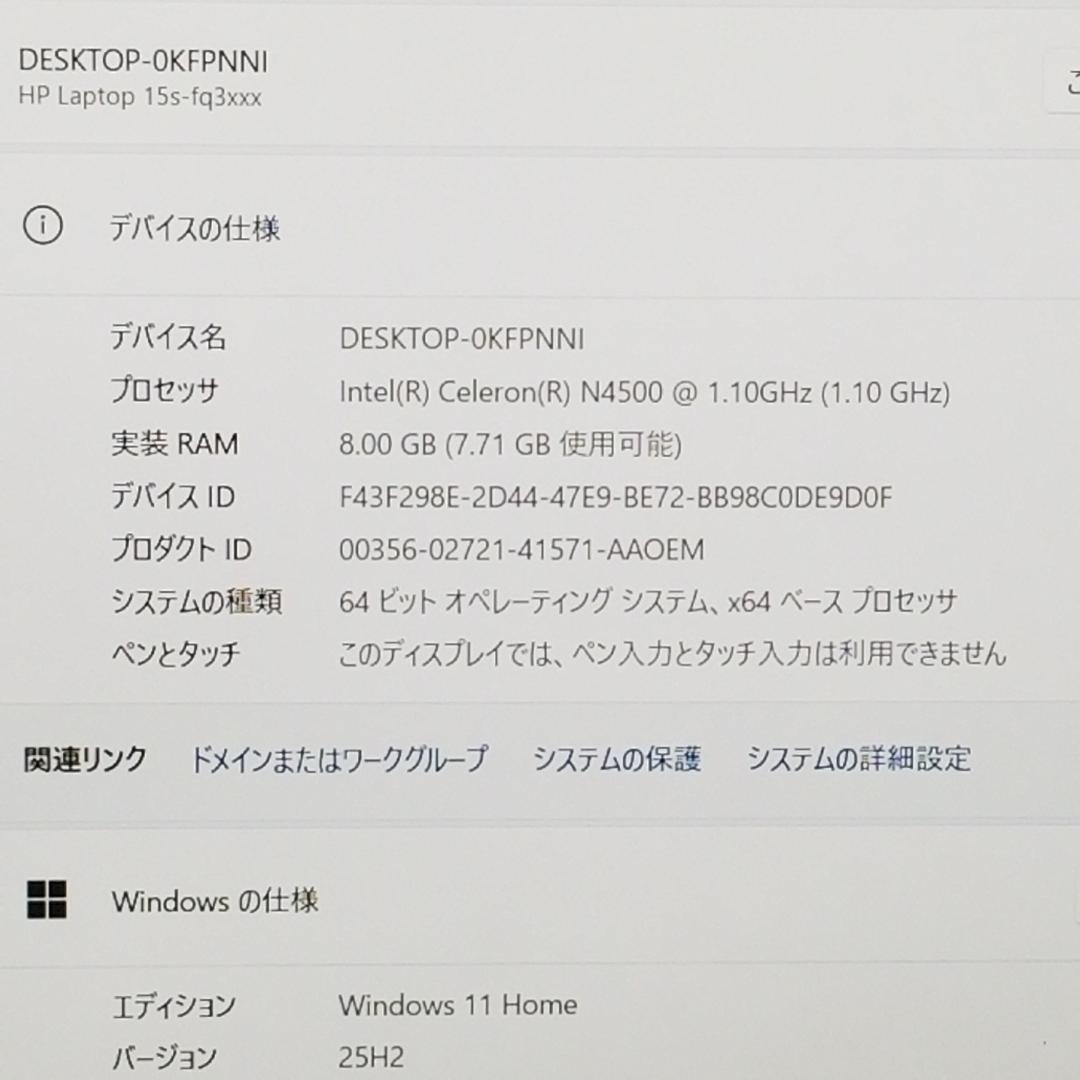The image size is (1080, 1080).
Task: Click the デバイス ID value
Action: point(616,496)
